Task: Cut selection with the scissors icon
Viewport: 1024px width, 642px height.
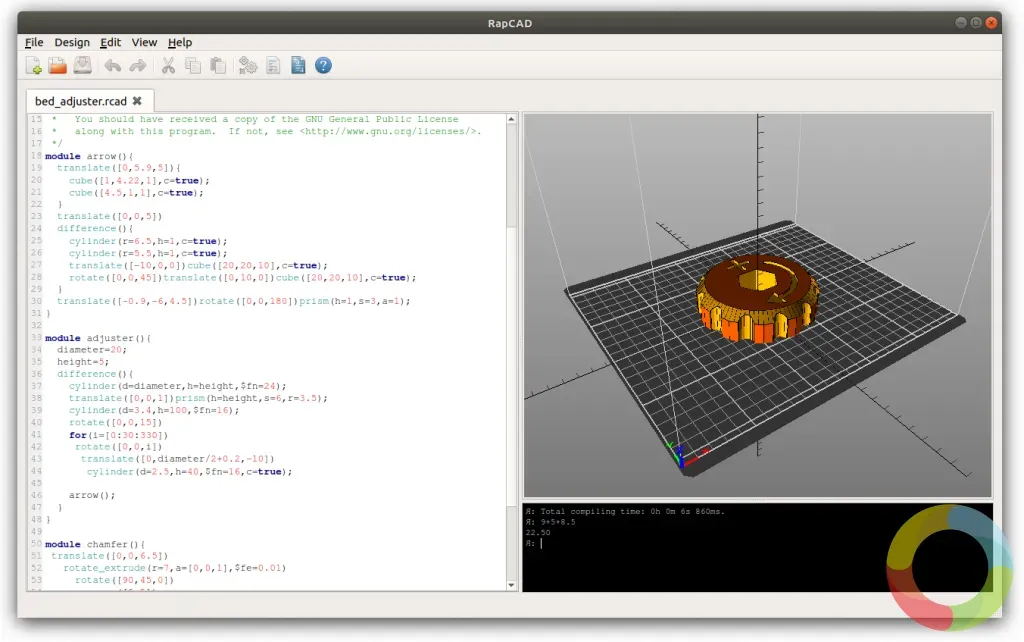Action: [168, 65]
